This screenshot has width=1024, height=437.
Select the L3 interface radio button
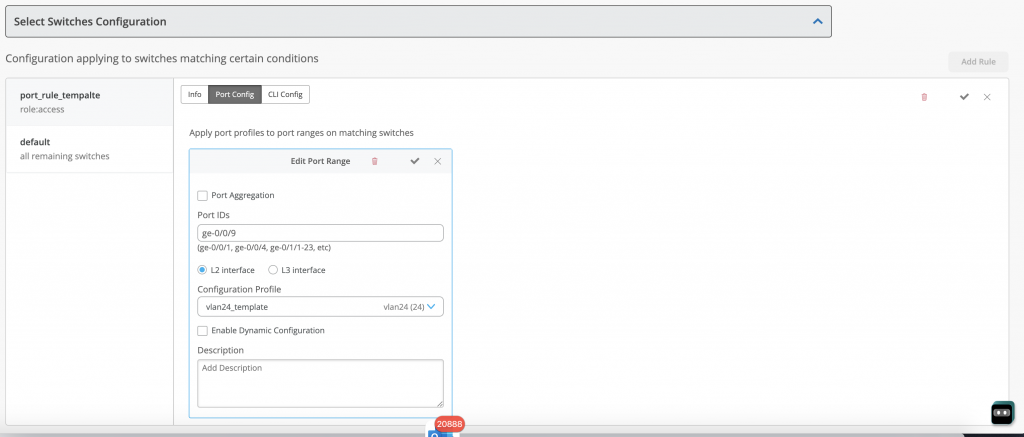click(273, 270)
